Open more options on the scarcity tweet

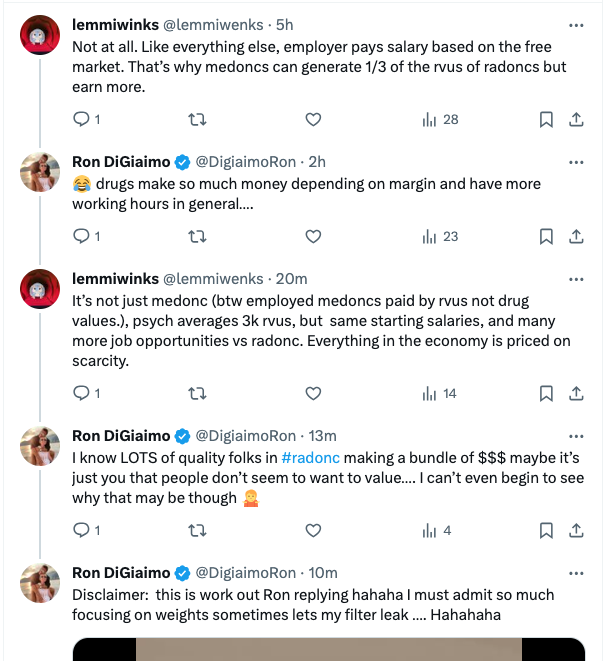point(576,279)
